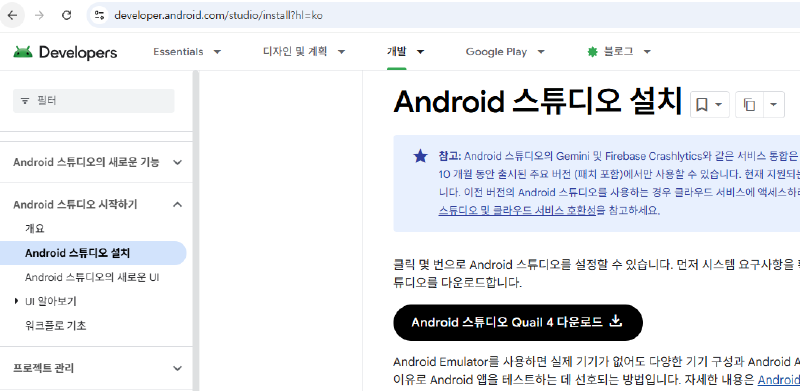Open 스튜디오 및 클라우드 서비스 호환성 link
800x391 pixels.
click(x=517, y=210)
